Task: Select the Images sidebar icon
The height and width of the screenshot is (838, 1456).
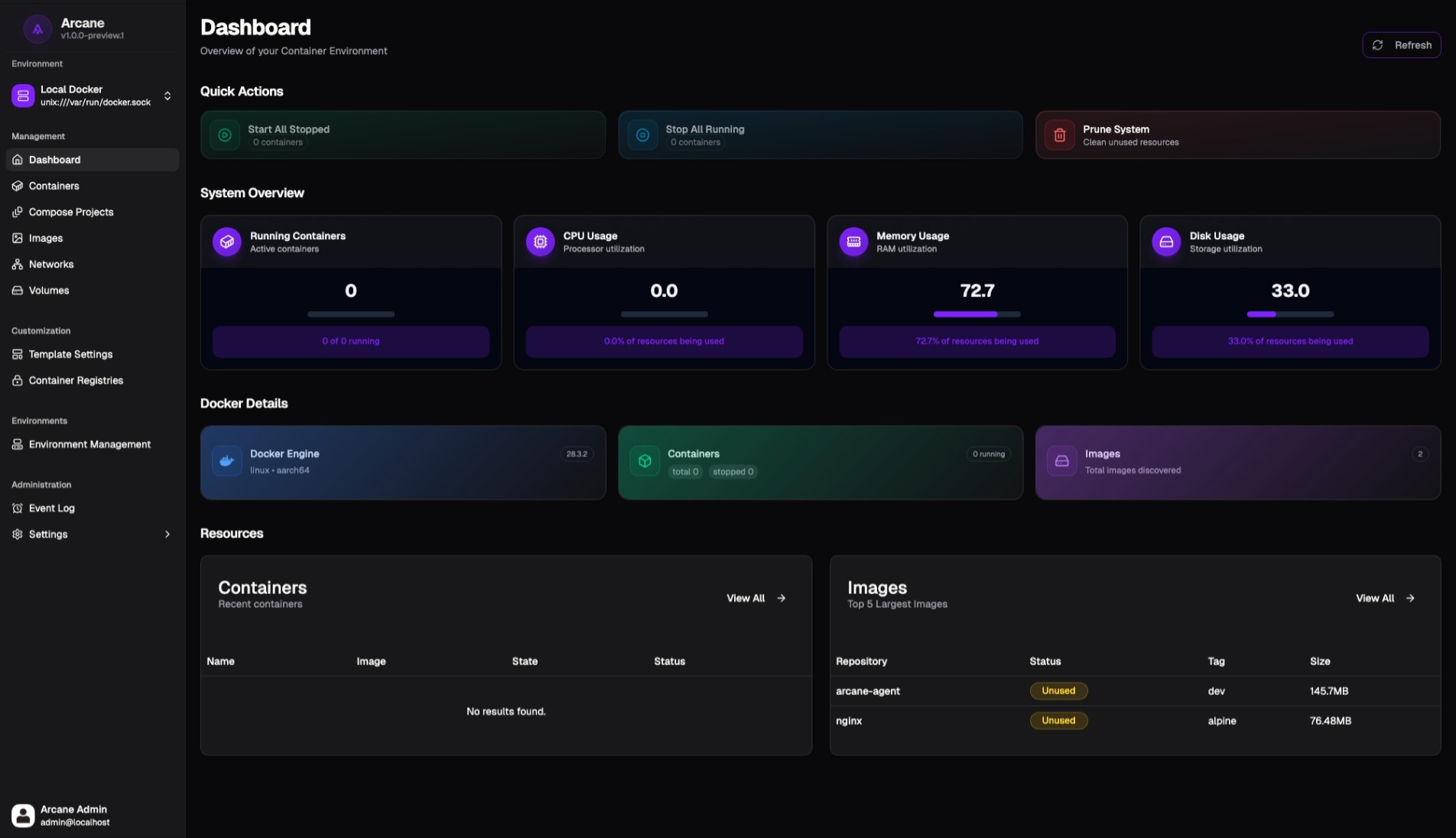Action: tap(18, 238)
